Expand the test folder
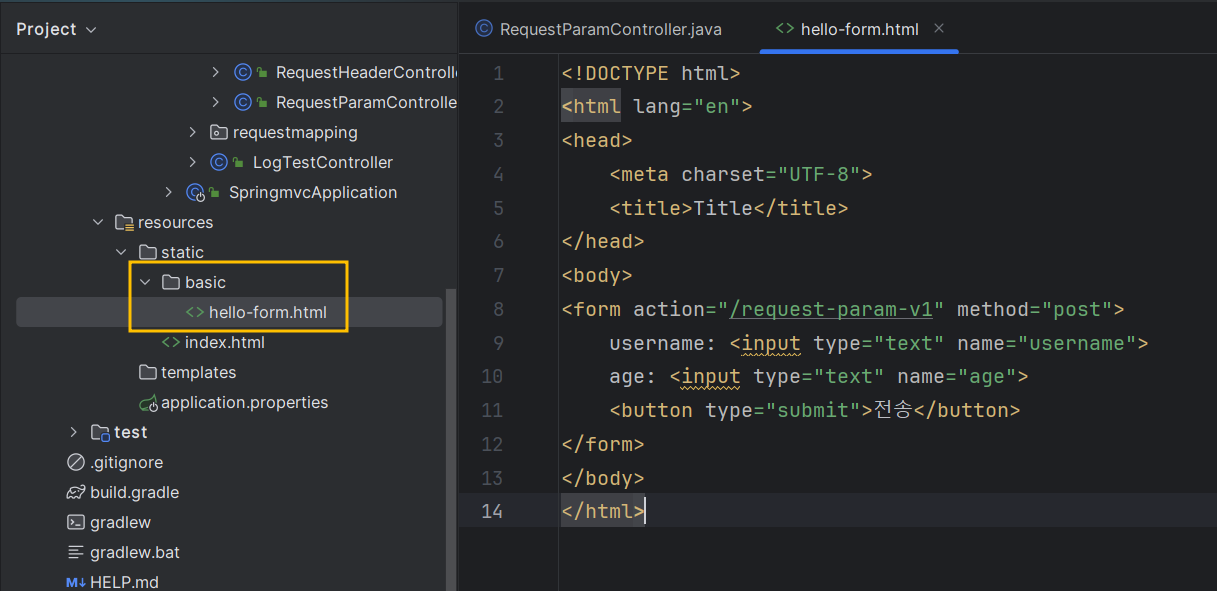The image size is (1217, 591). [73, 432]
